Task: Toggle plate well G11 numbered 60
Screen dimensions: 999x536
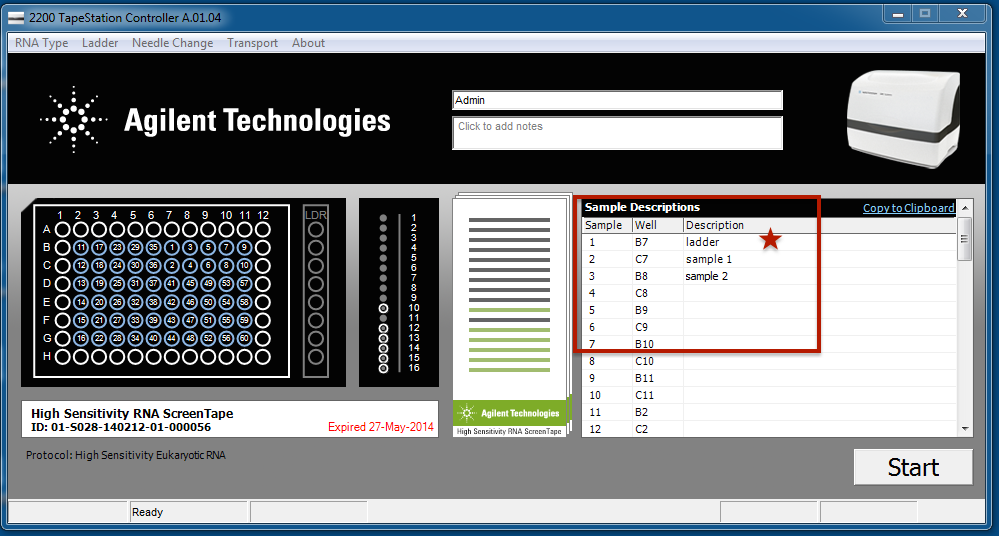Action: pyautogui.click(x=245, y=338)
